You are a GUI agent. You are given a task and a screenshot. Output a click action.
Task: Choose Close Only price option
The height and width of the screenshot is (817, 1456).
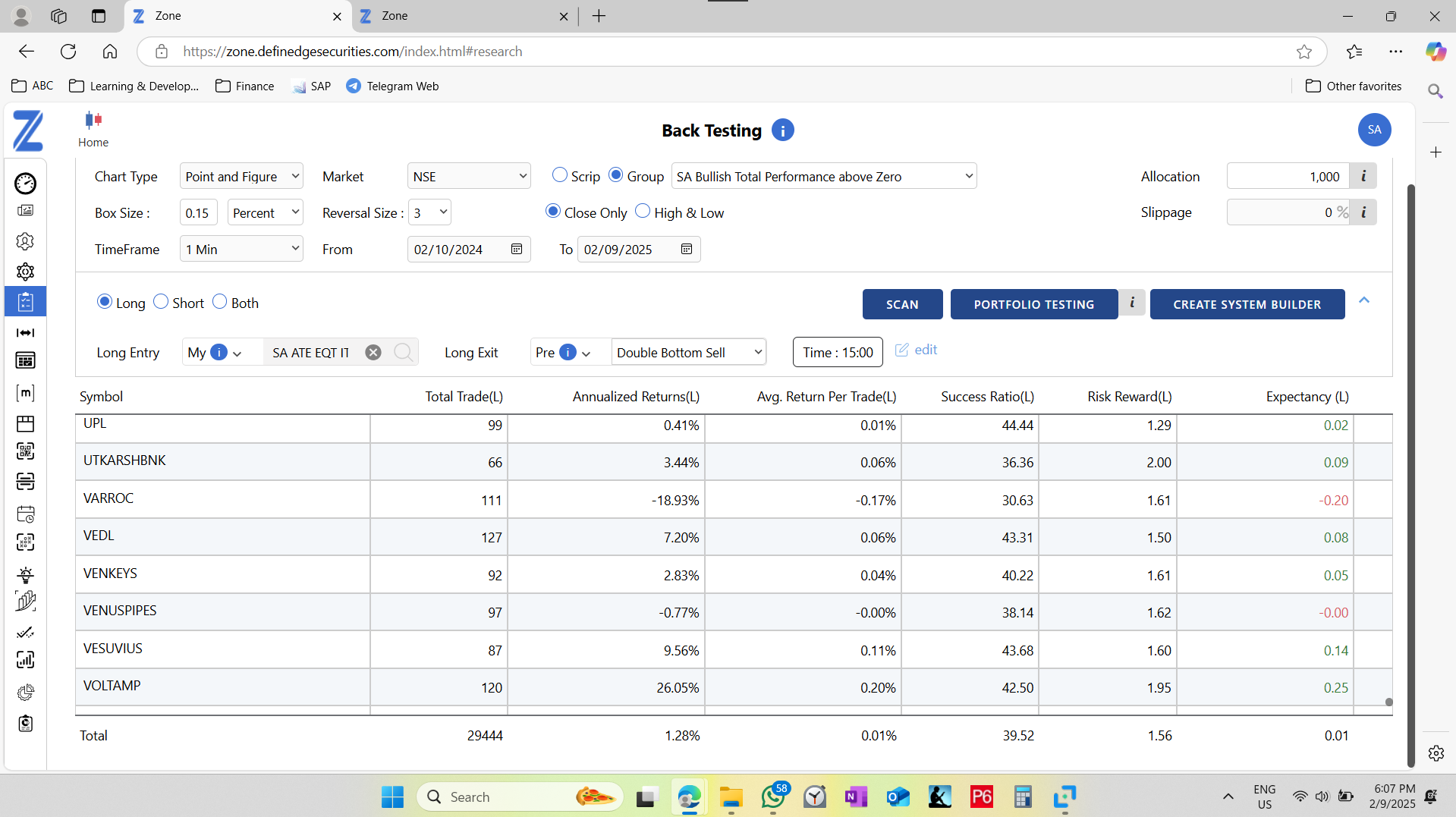point(552,211)
